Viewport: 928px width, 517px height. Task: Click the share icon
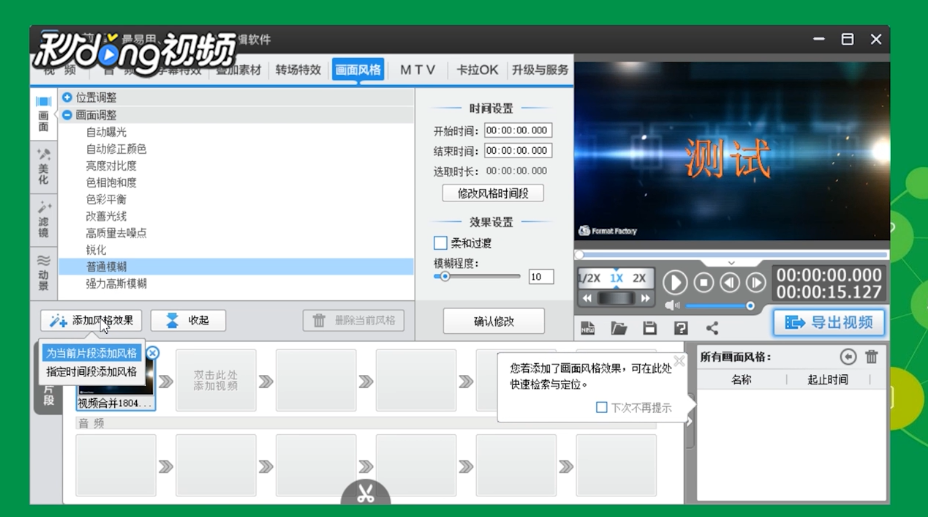(712, 328)
